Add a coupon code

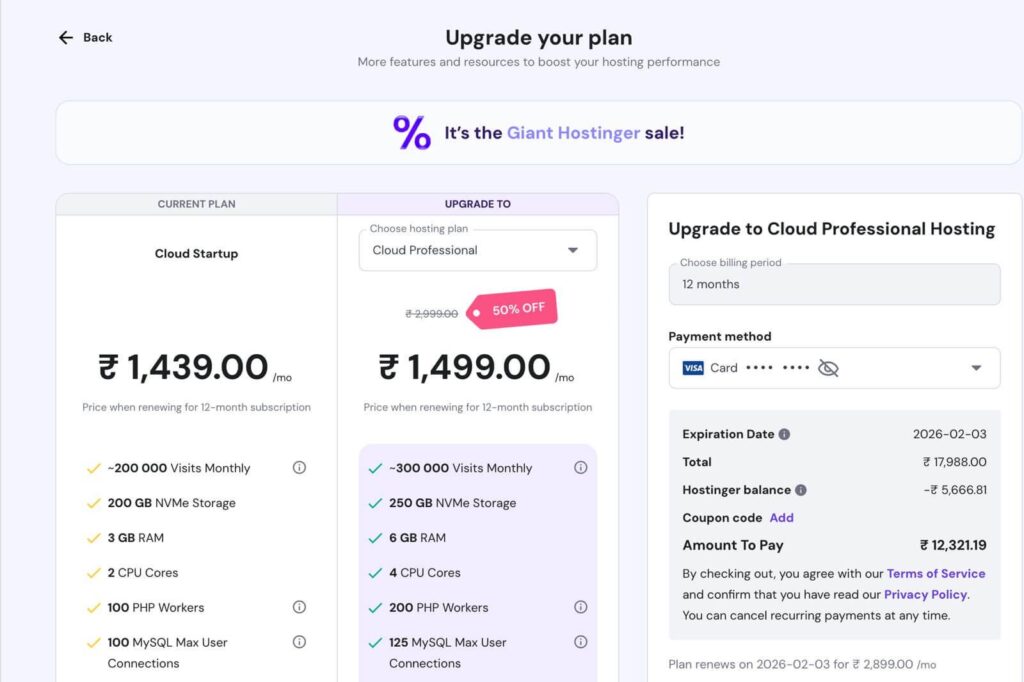pos(781,518)
